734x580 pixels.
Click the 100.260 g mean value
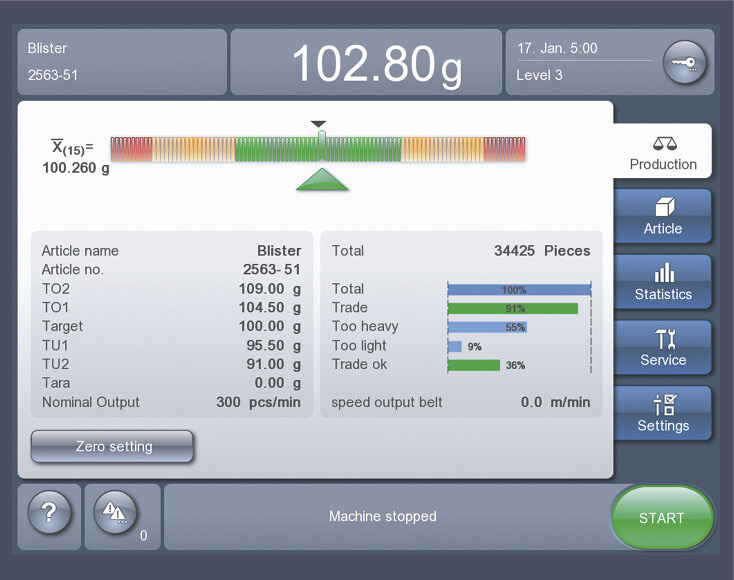(76, 168)
